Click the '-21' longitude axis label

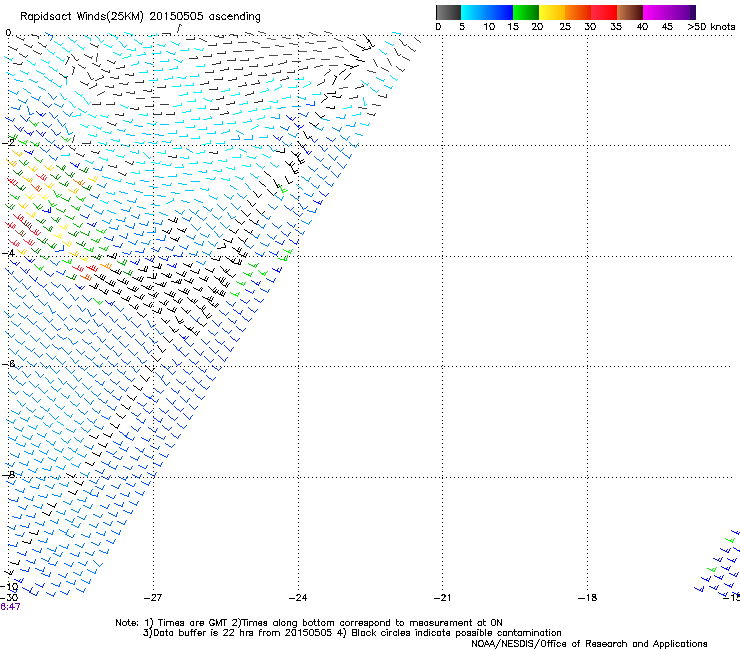pyautogui.click(x=442, y=598)
